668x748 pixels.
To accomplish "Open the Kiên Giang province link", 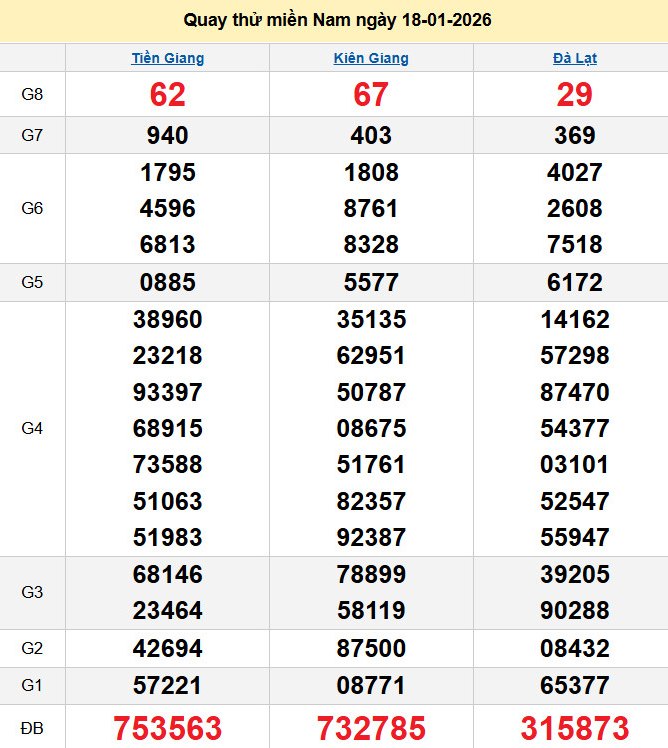I will click(x=370, y=58).
